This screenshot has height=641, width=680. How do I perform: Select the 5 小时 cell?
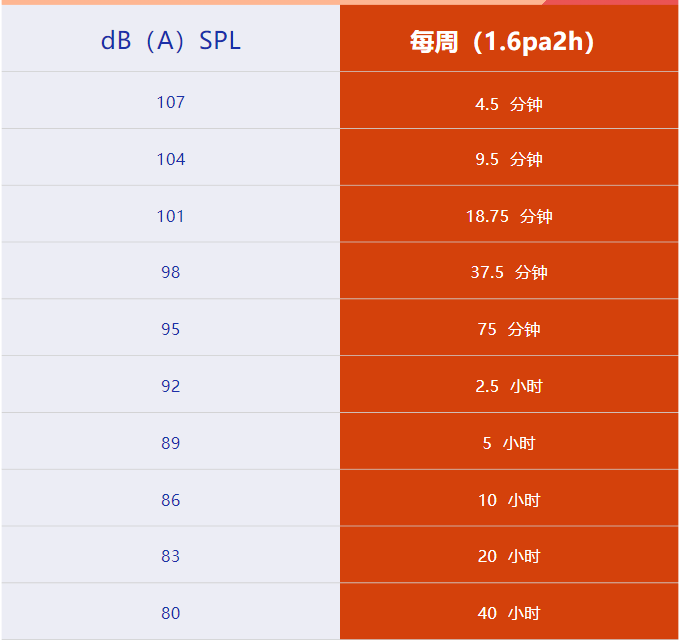509,443
